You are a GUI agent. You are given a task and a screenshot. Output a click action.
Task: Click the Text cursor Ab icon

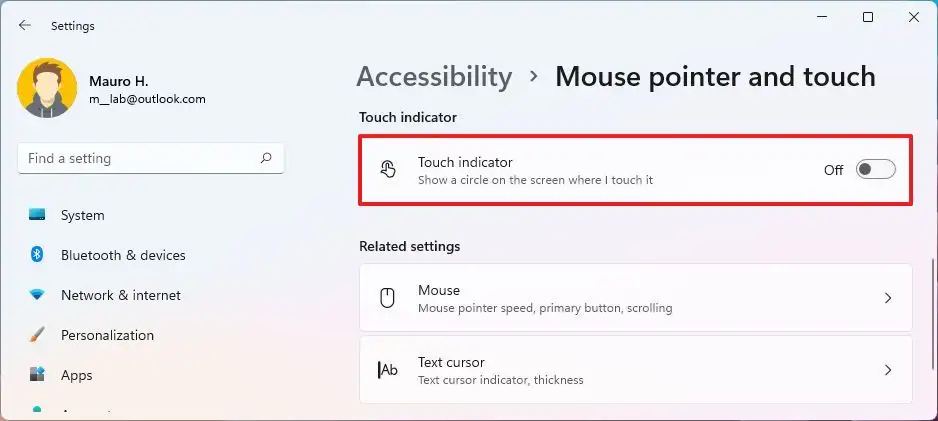pyautogui.click(x=388, y=370)
